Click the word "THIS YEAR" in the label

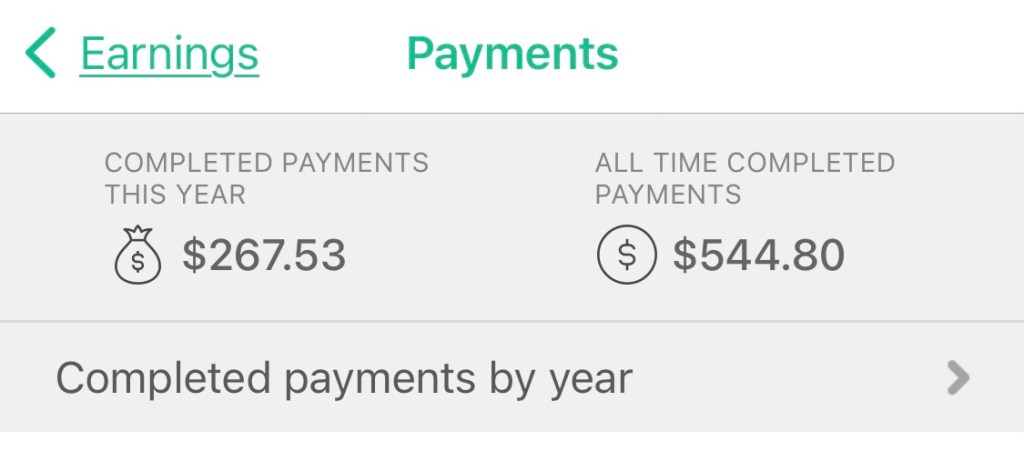(175, 194)
